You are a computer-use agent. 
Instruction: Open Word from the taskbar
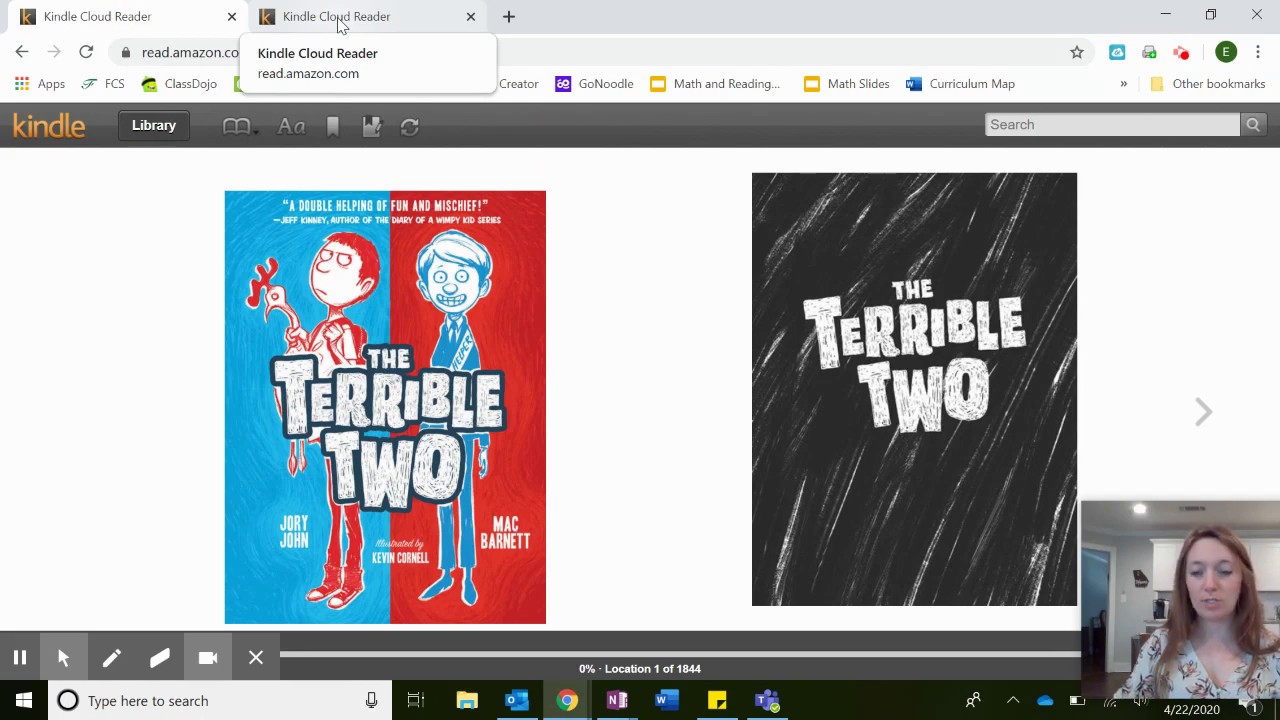pyautogui.click(x=667, y=701)
